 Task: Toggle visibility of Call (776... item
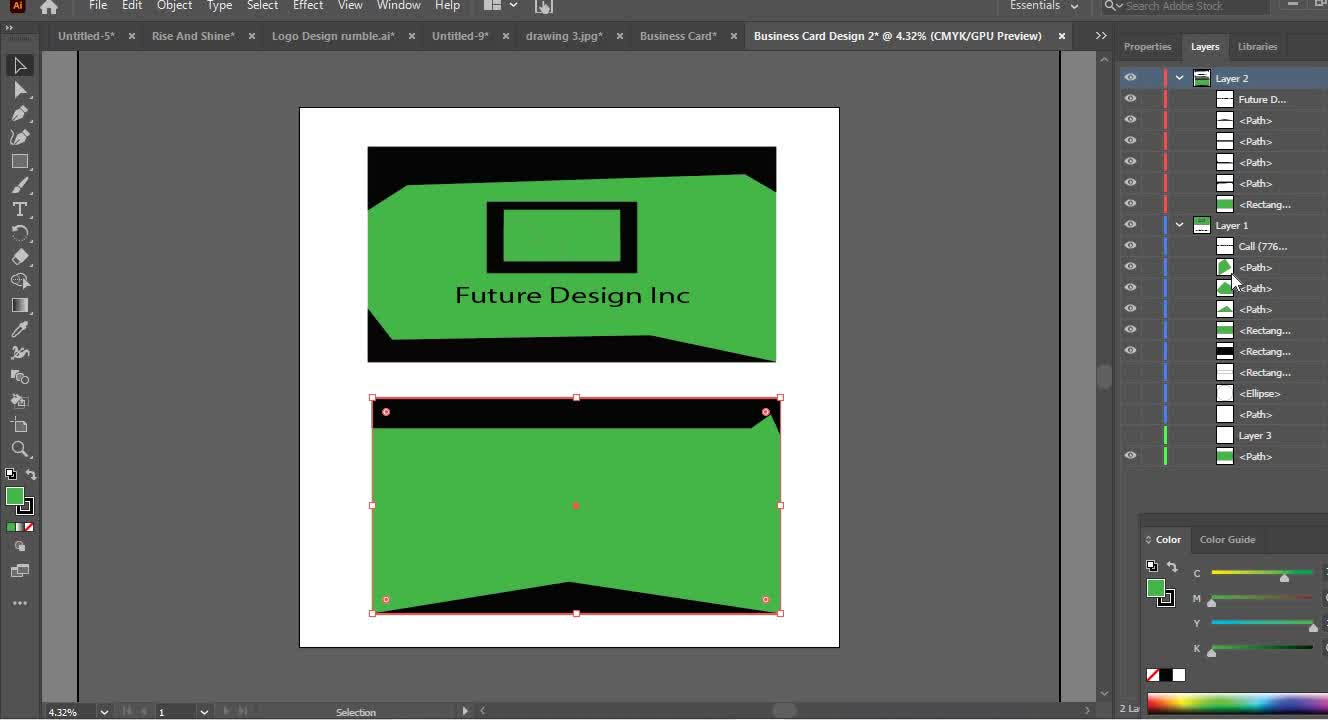click(1130, 246)
